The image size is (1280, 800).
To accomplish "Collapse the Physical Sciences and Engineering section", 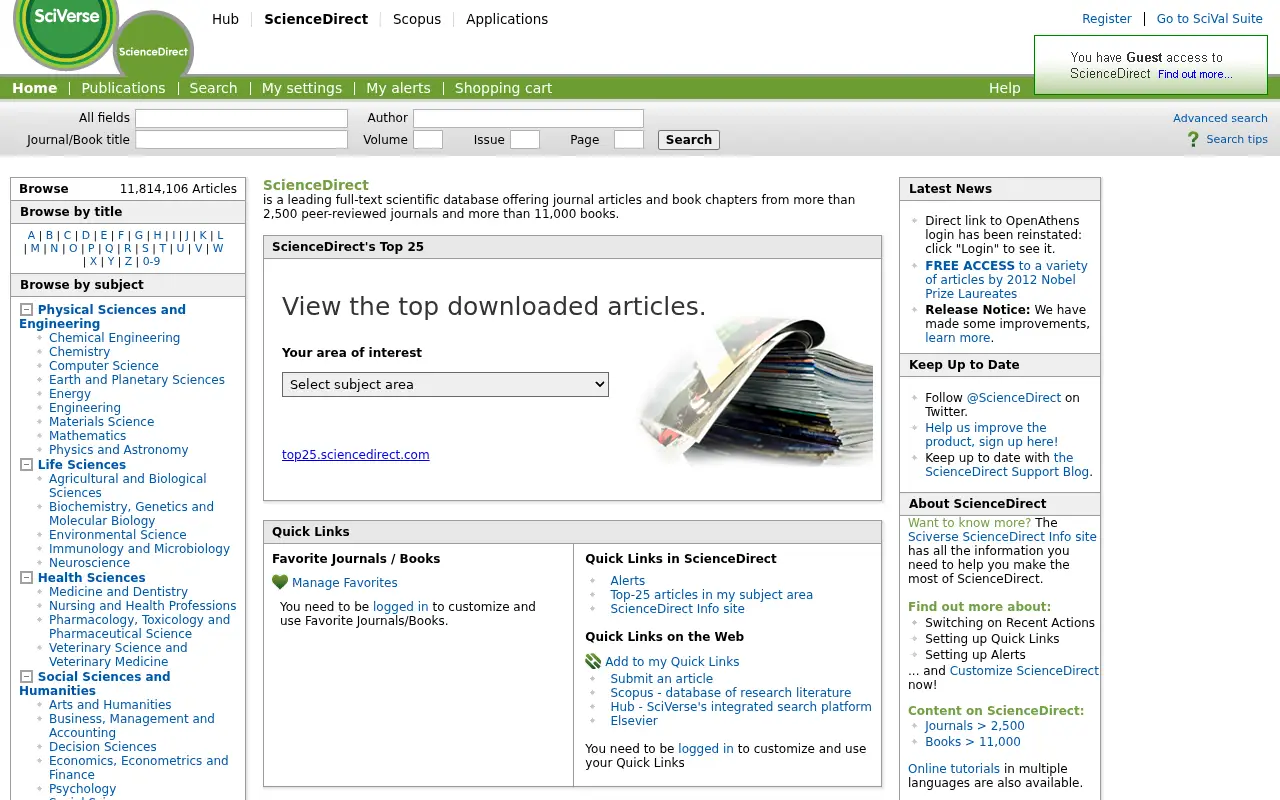I will click(27, 310).
